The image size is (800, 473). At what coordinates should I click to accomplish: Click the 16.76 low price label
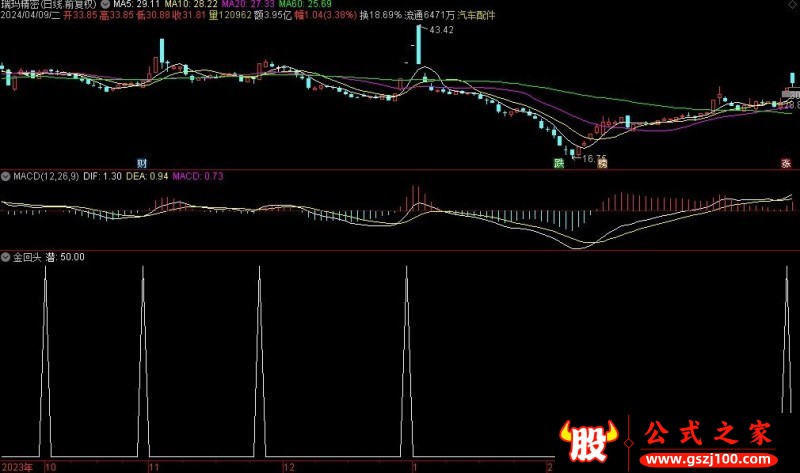point(595,158)
